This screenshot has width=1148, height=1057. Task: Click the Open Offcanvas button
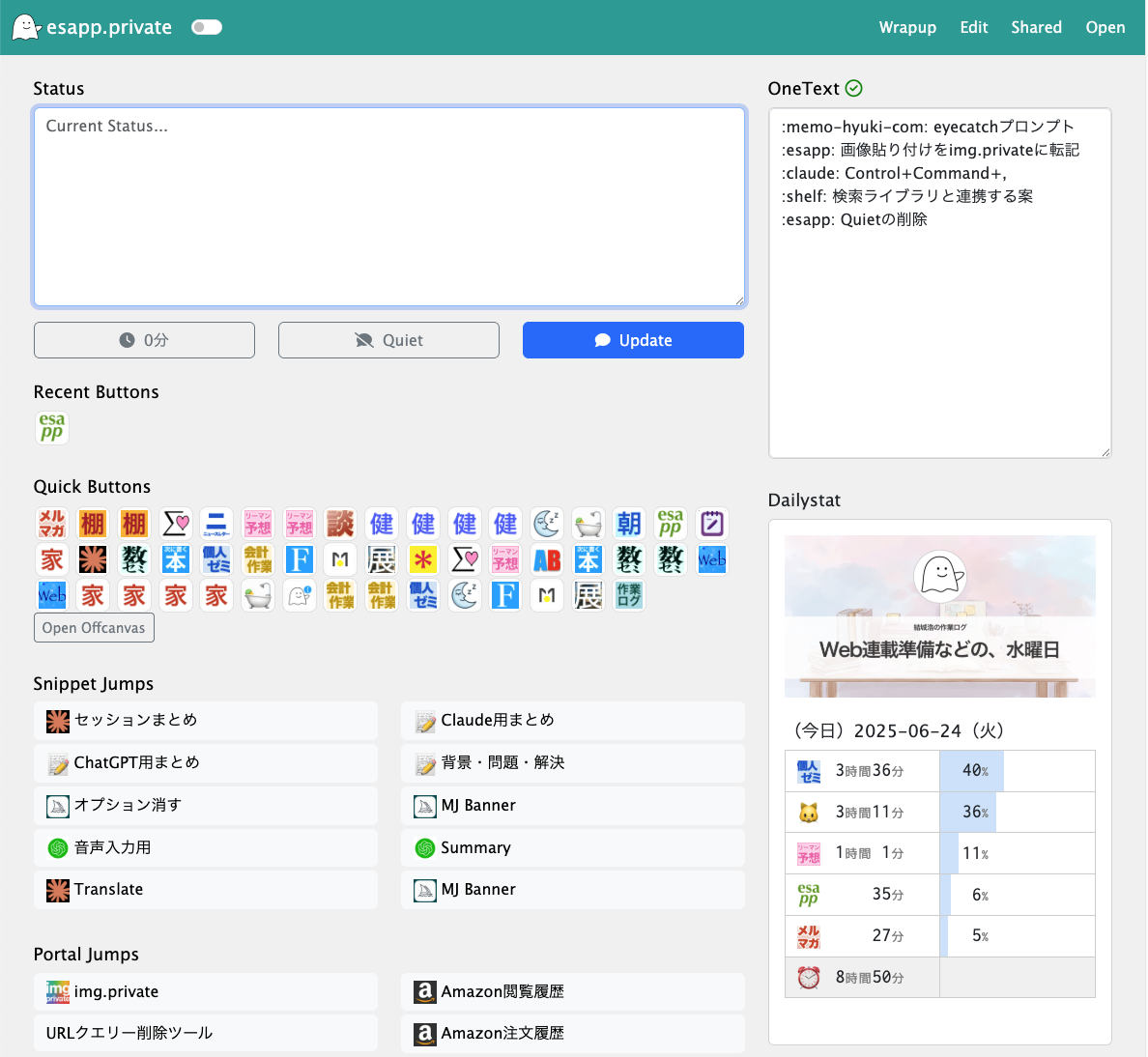pyautogui.click(x=94, y=628)
